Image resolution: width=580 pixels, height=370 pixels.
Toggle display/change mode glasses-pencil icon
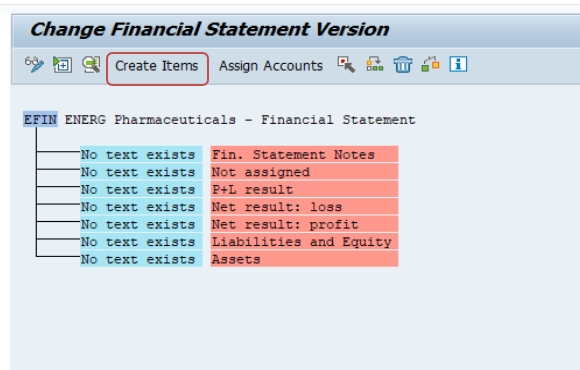point(34,65)
